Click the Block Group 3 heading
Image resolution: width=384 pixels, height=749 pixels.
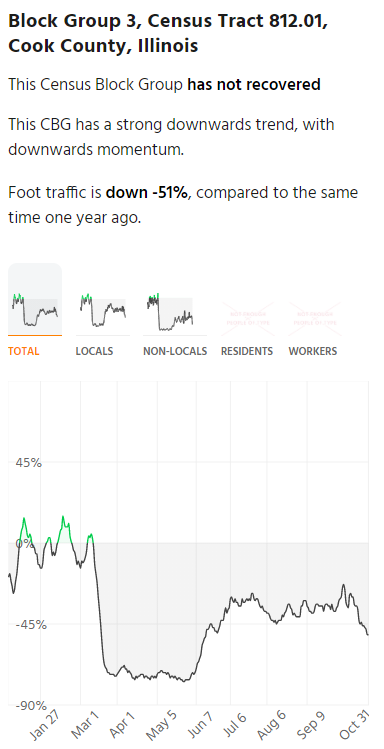click(168, 33)
